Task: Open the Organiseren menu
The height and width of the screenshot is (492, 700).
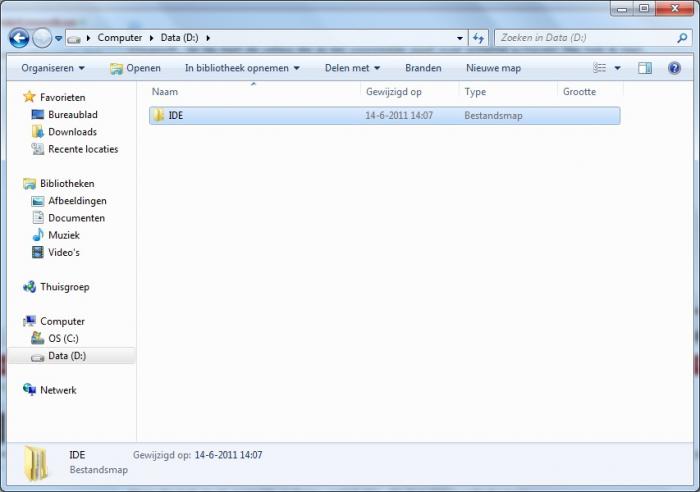Action: tap(53, 68)
